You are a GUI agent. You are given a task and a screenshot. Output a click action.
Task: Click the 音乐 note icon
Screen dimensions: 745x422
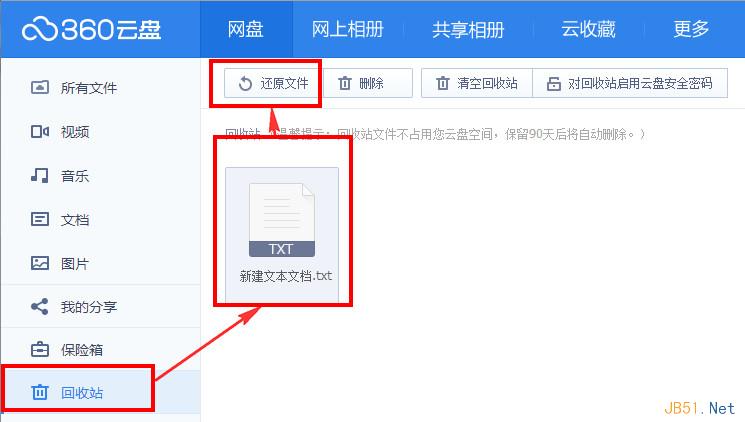pos(40,175)
